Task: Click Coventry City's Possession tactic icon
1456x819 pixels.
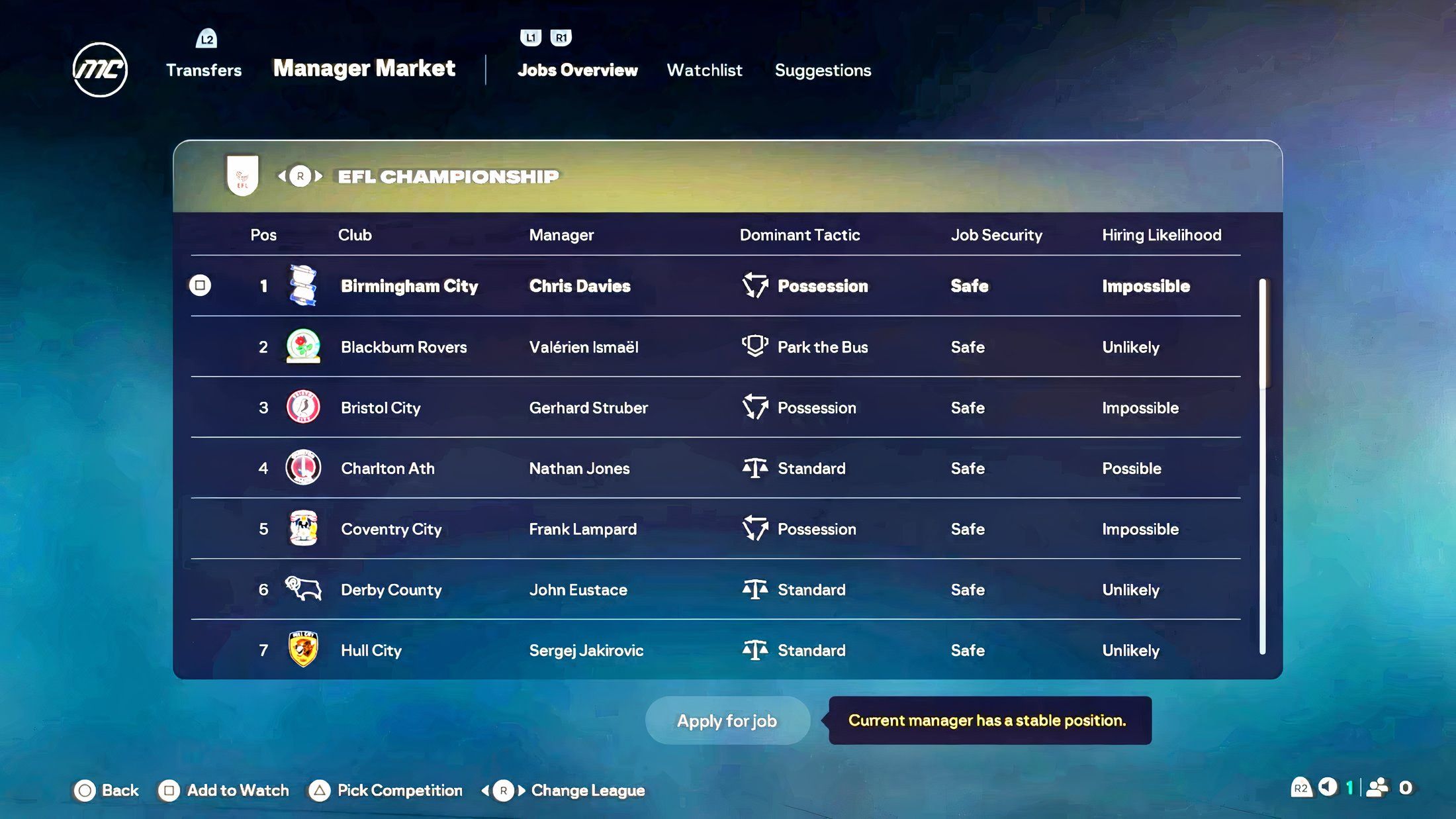Action: (x=754, y=528)
